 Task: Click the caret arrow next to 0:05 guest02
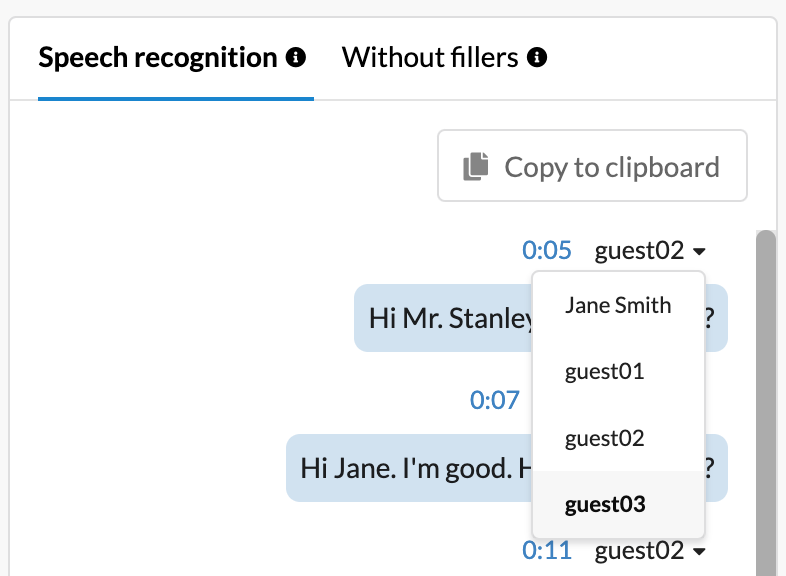(x=699, y=251)
